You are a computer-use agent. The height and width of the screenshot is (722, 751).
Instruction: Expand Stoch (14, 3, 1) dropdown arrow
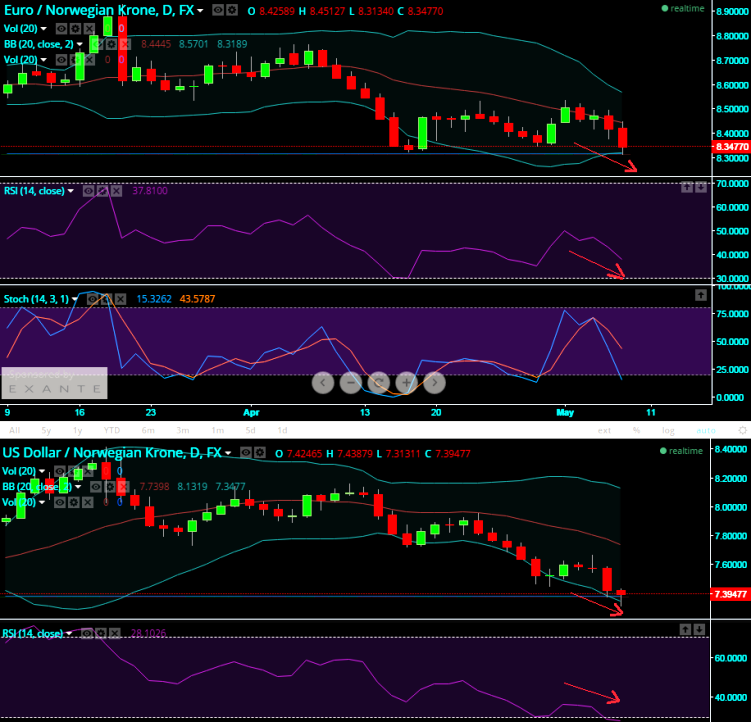coord(75,299)
